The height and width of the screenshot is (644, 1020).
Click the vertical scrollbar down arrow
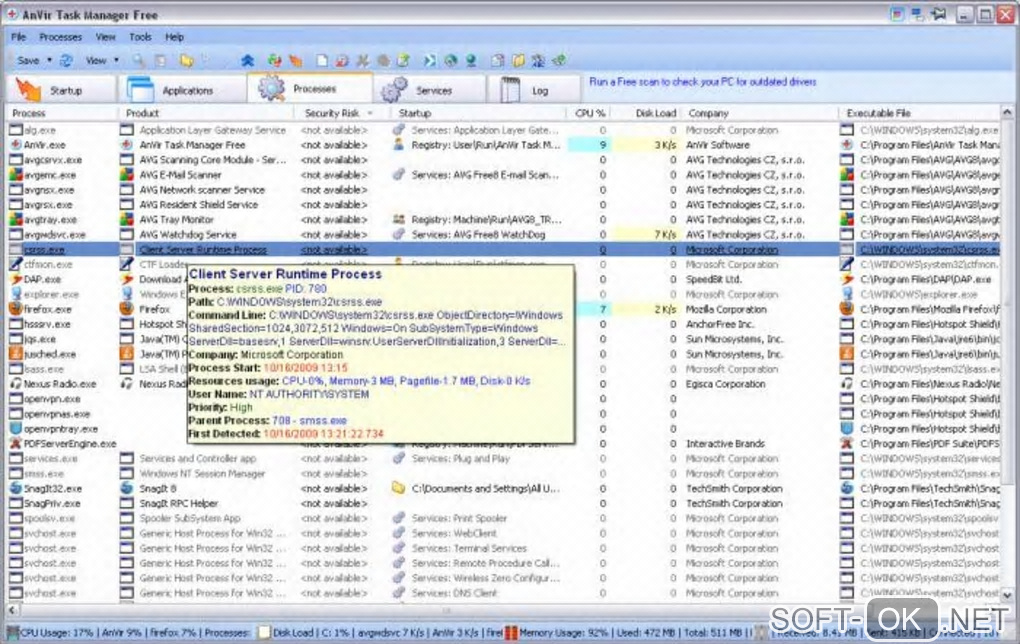coord(1007,595)
